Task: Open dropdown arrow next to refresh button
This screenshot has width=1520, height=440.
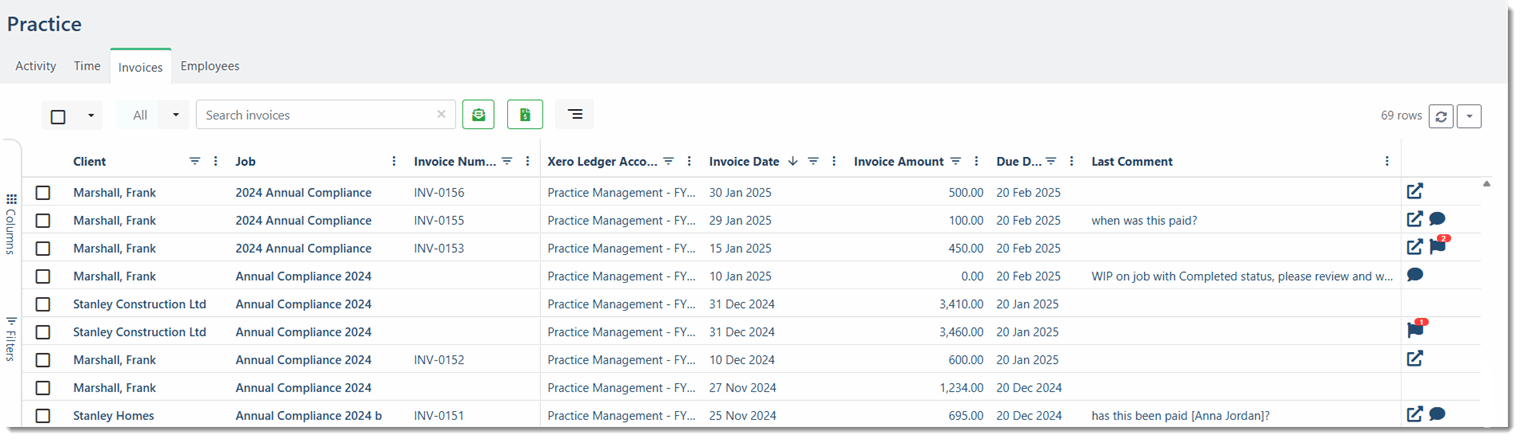Action: pos(1469,116)
